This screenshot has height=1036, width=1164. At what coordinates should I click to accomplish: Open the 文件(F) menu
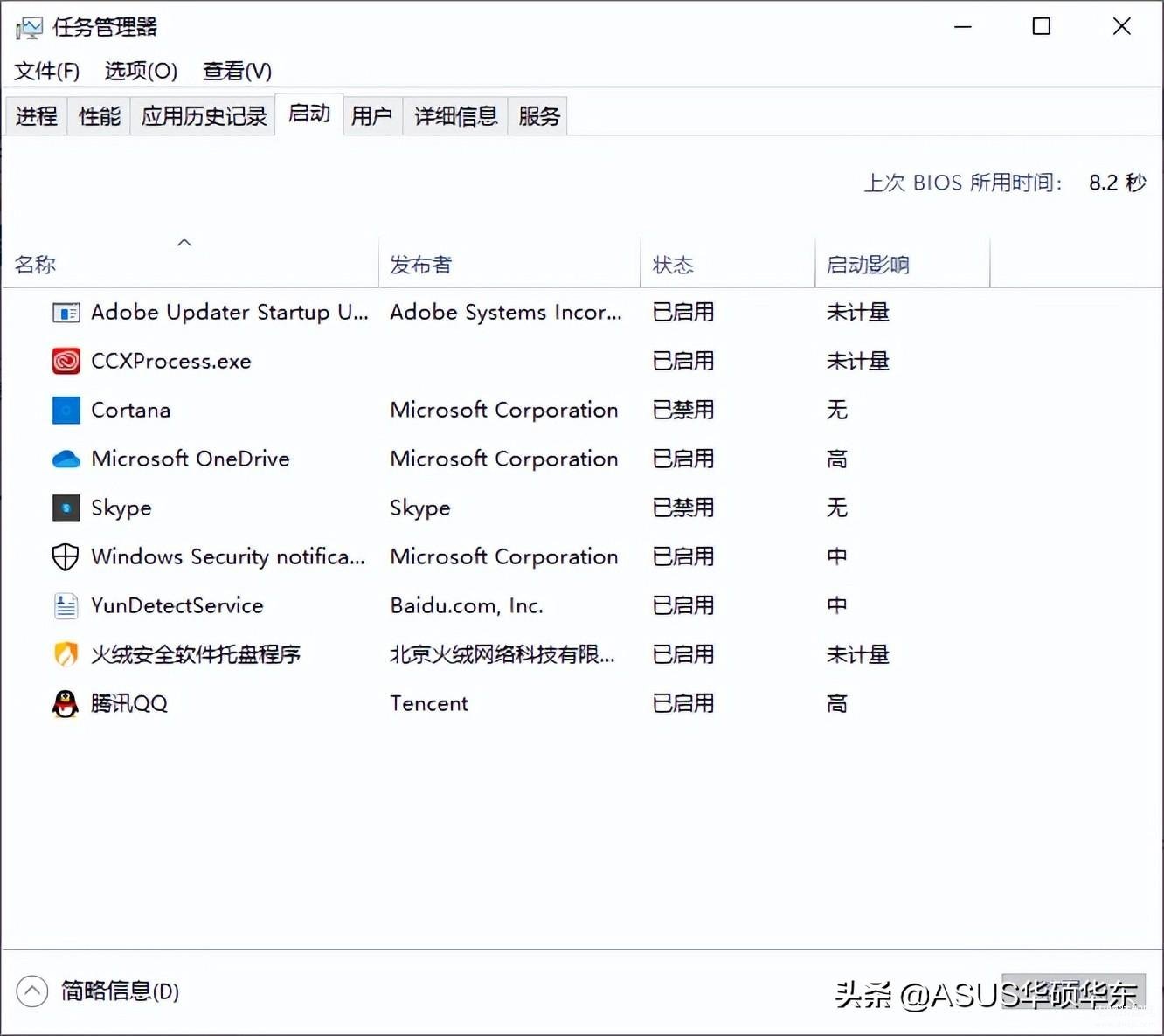tap(47, 71)
